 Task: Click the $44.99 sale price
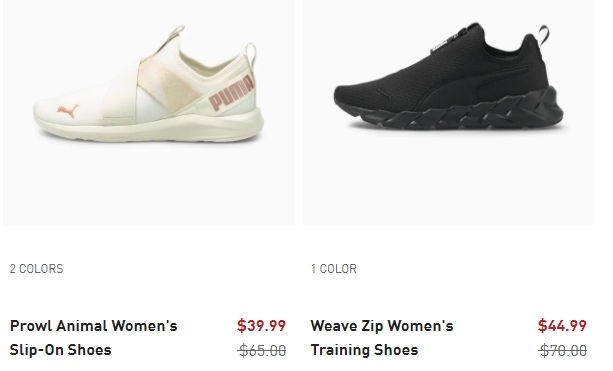click(x=562, y=326)
